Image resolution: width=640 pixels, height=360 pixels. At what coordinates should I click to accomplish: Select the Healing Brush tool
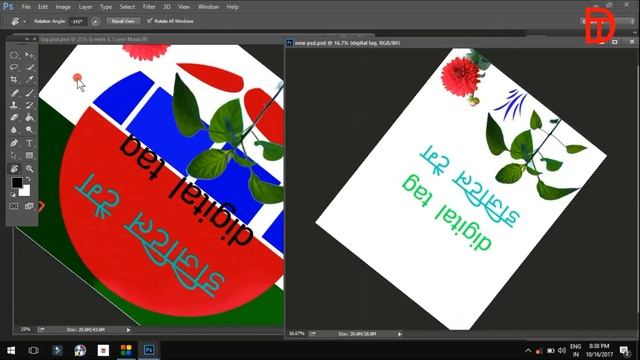[x=14, y=93]
